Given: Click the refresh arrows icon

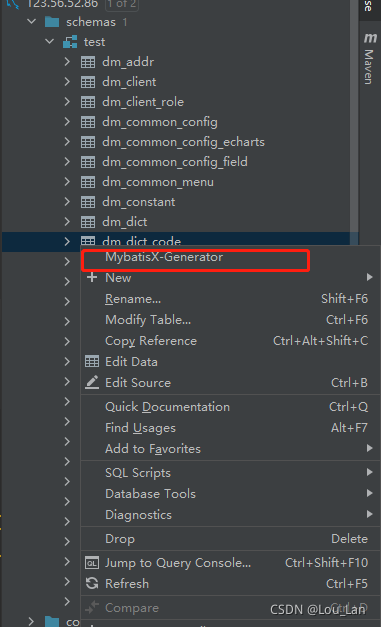Looking at the screenshot, I should (92, 583).
